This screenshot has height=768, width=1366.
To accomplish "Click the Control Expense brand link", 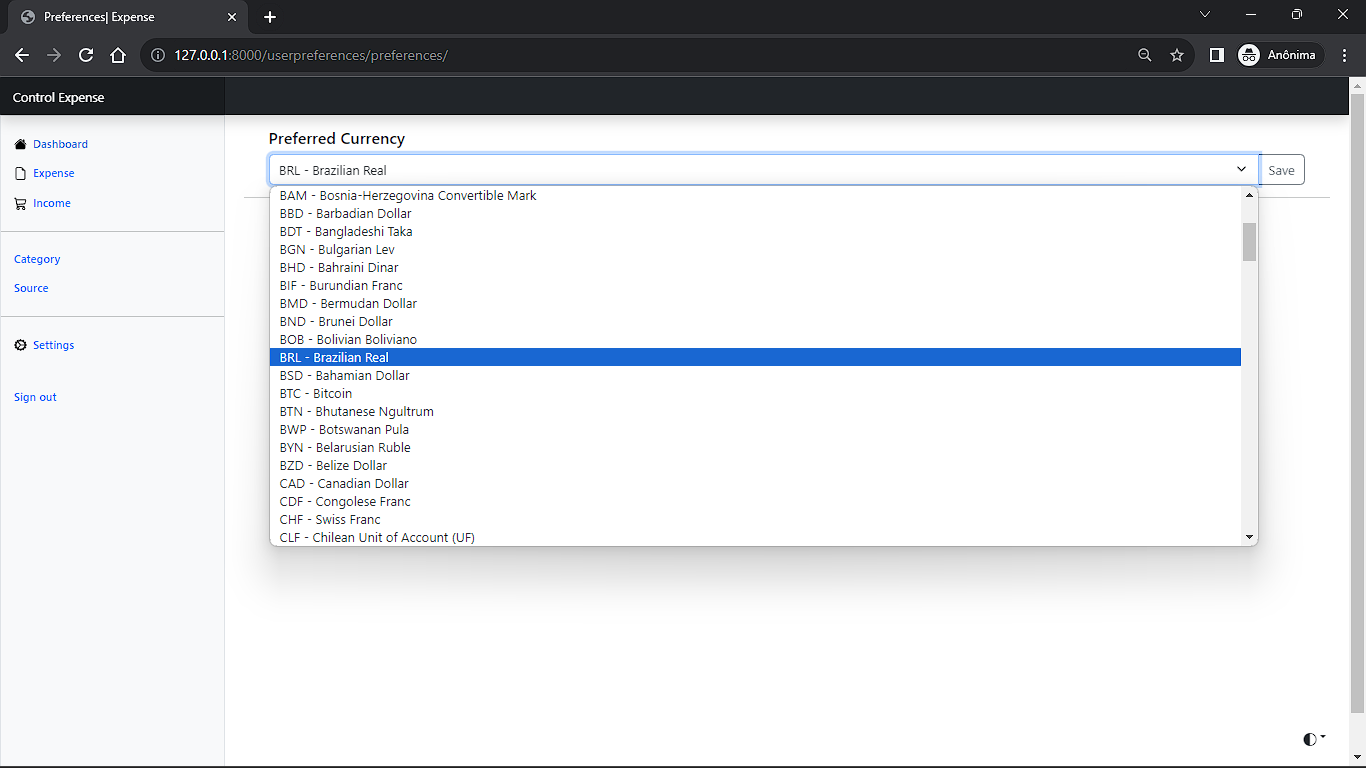I will click(x=58, y=97).
